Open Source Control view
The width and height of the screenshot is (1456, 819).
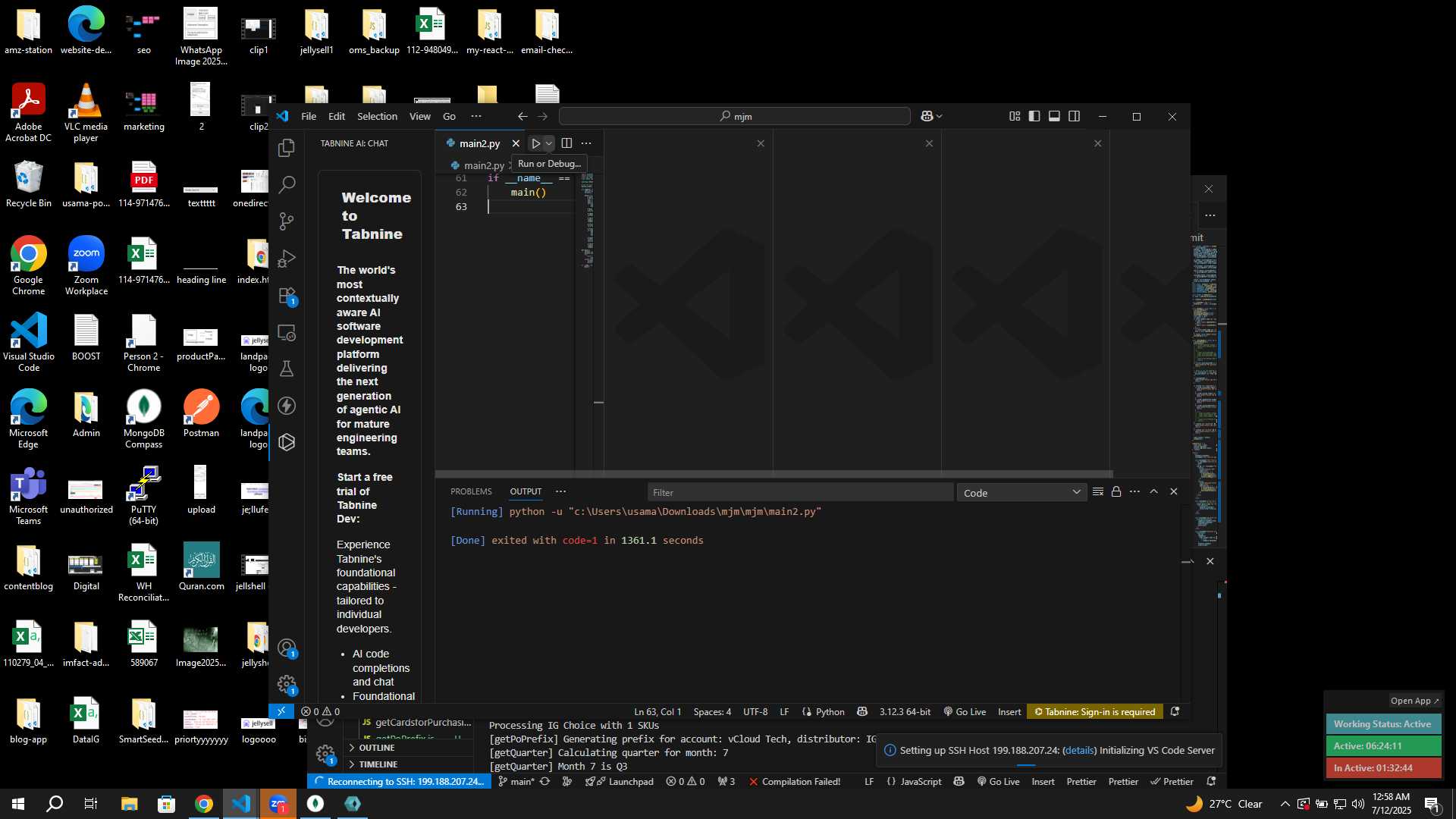click(x=287, y=221)
